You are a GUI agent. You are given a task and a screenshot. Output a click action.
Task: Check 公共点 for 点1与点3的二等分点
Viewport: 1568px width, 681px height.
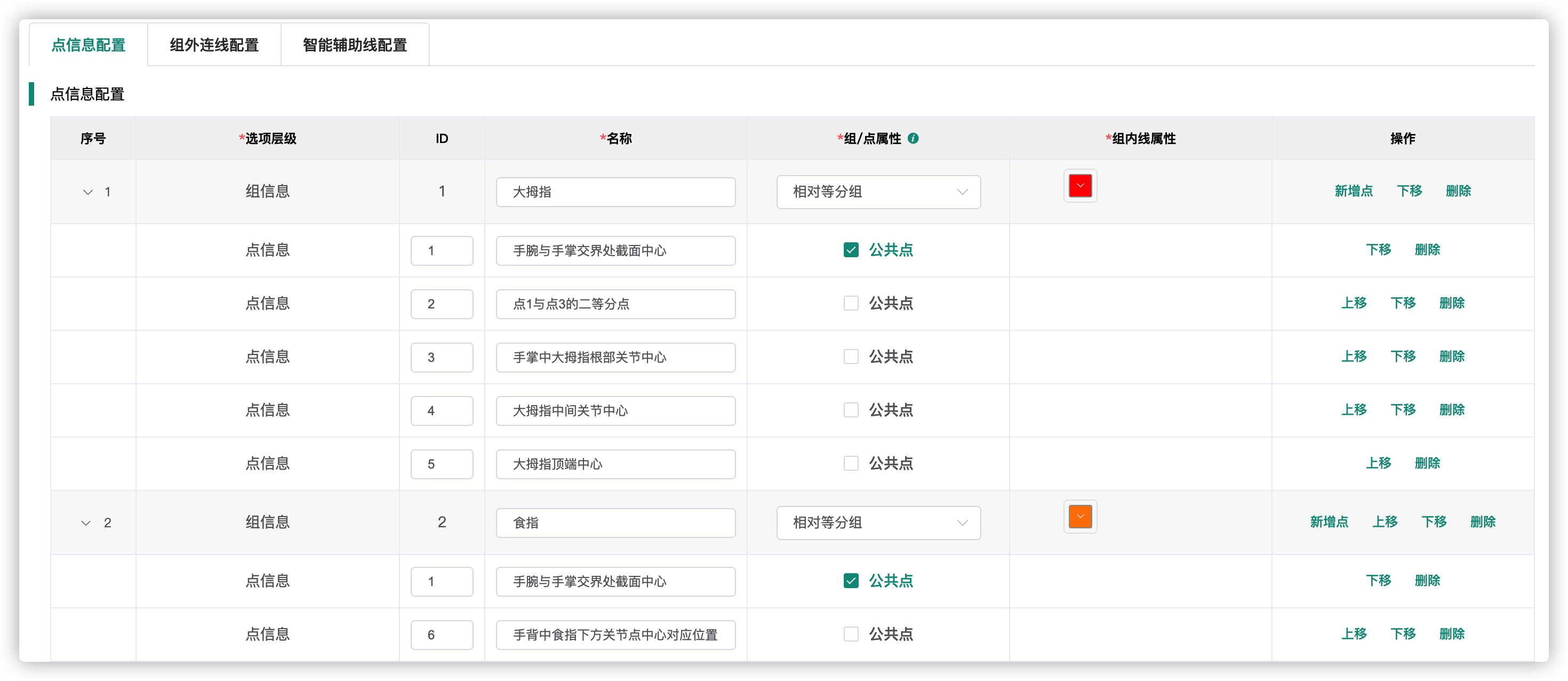pyautogui.click(x=851, y=303)
